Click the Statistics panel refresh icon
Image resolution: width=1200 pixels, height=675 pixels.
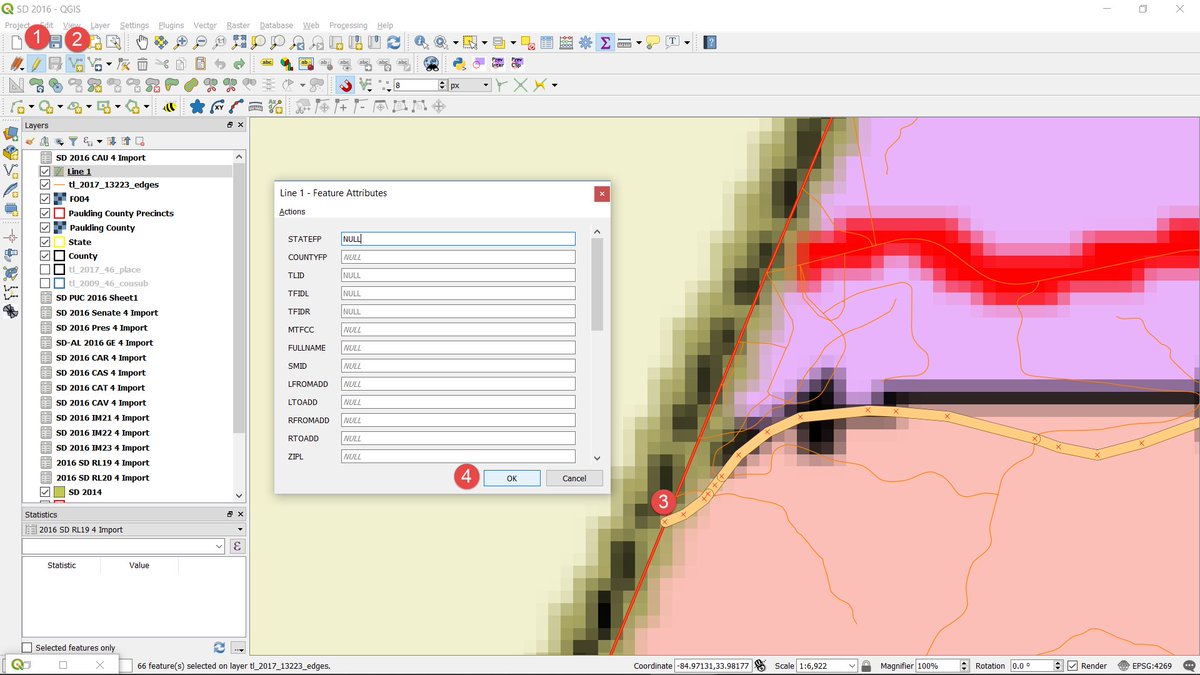(x=219, y=648)
